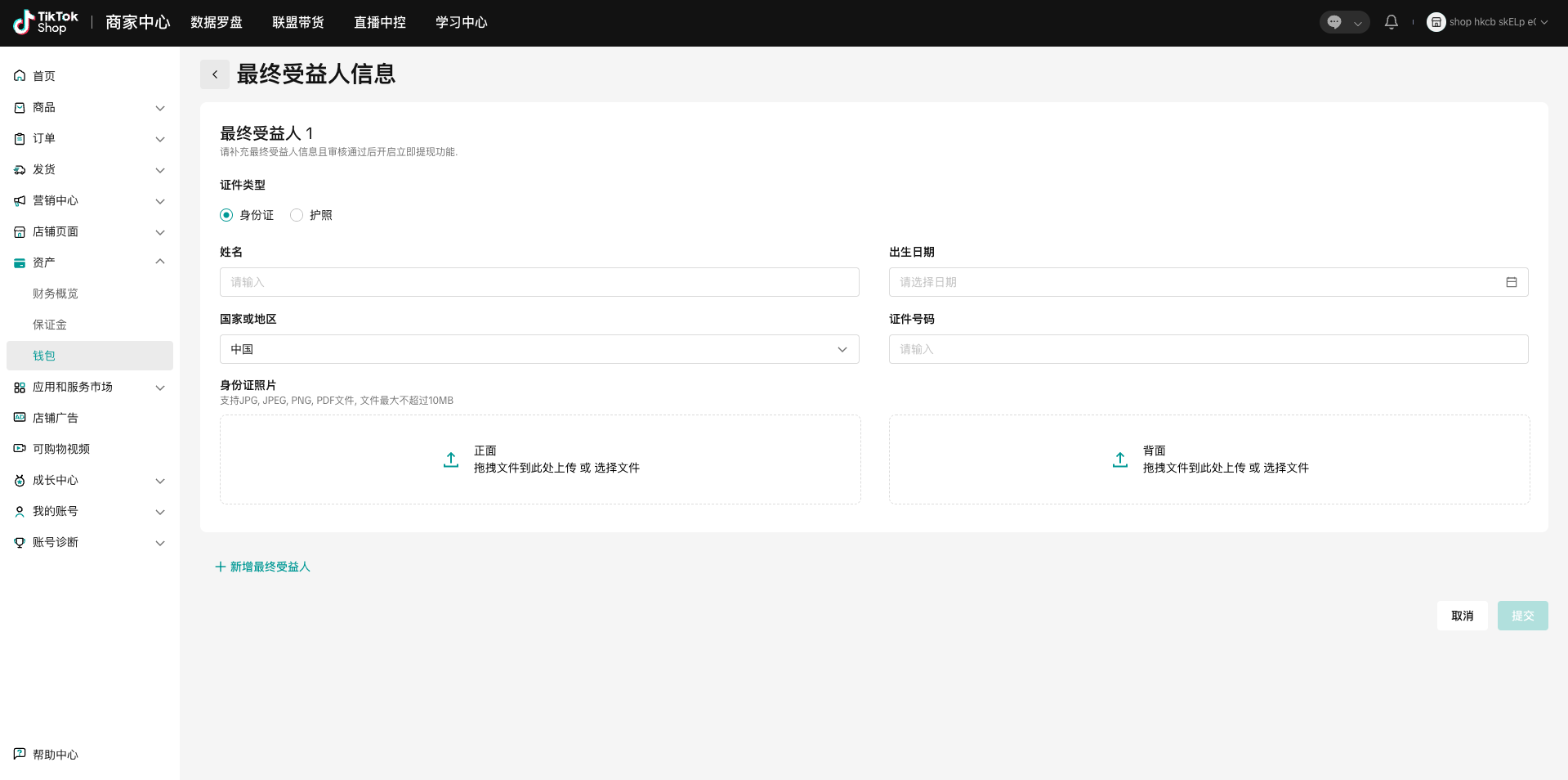Image resolution: width=1568 pixels, height=780 pixels.
Task: Expand the 商品 sidebar section chevron
Action: (160, 108)
